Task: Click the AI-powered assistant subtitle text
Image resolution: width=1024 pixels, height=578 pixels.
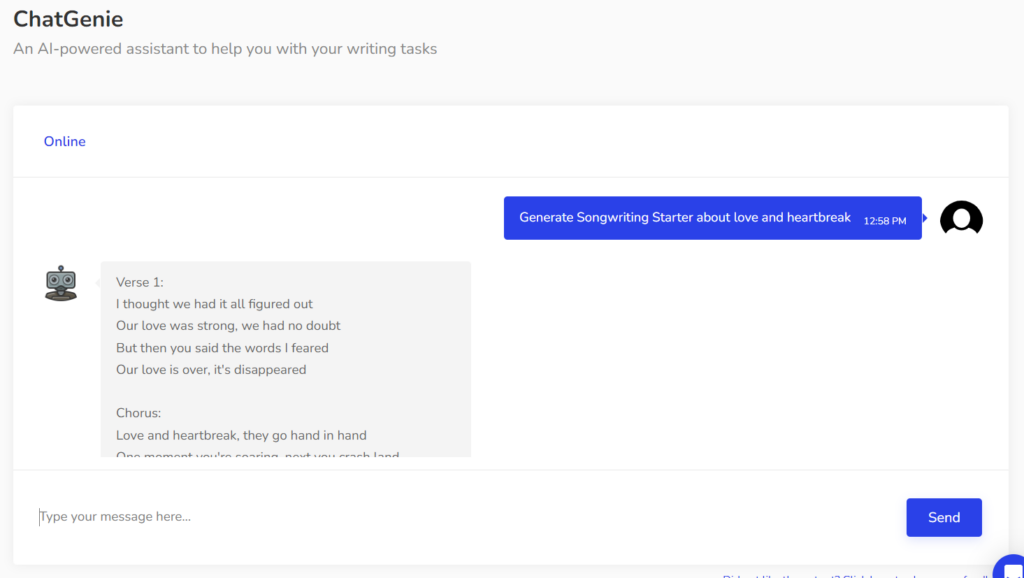Action: coord(225,49)
